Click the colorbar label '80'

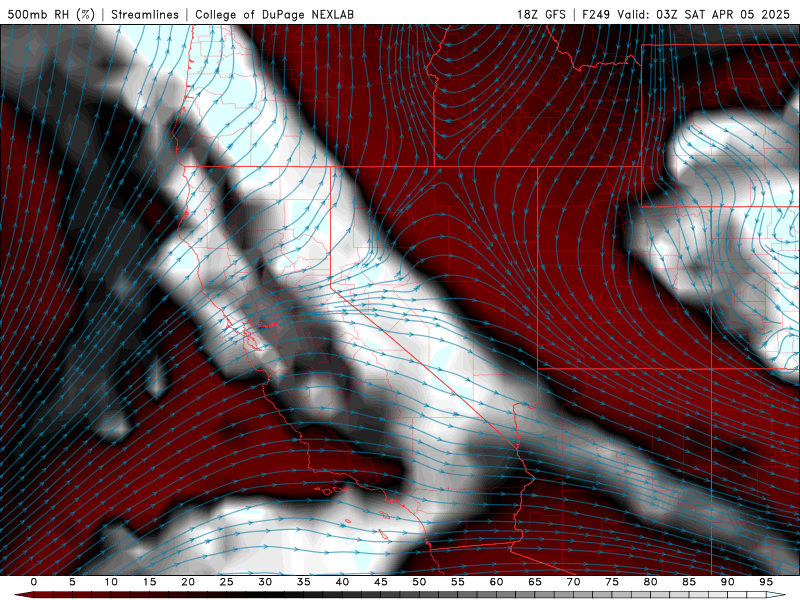pyautogui.click(x=651, y=582)
